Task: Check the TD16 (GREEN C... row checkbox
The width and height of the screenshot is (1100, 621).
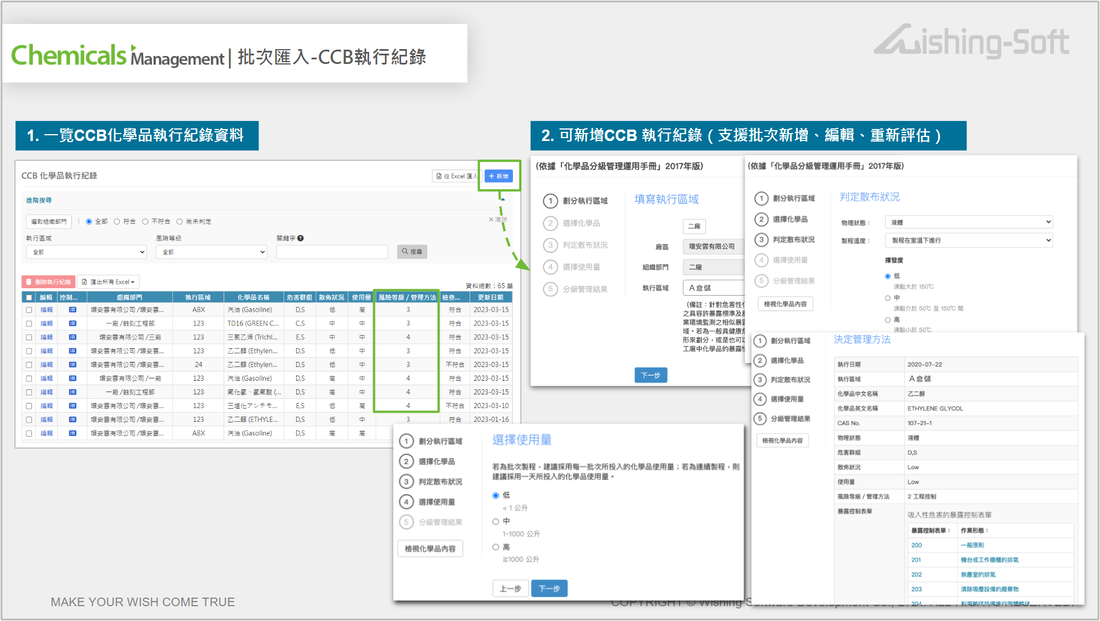Action: click(x=29, y=323)
